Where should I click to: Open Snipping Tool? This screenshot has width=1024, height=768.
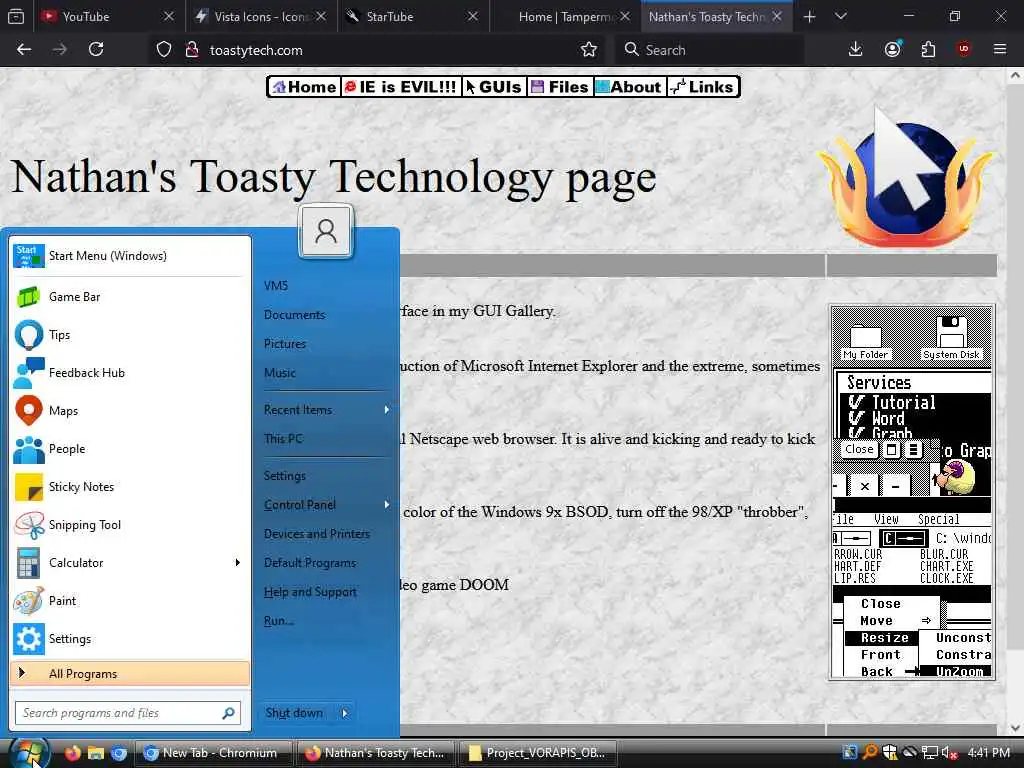coord(130,525)
